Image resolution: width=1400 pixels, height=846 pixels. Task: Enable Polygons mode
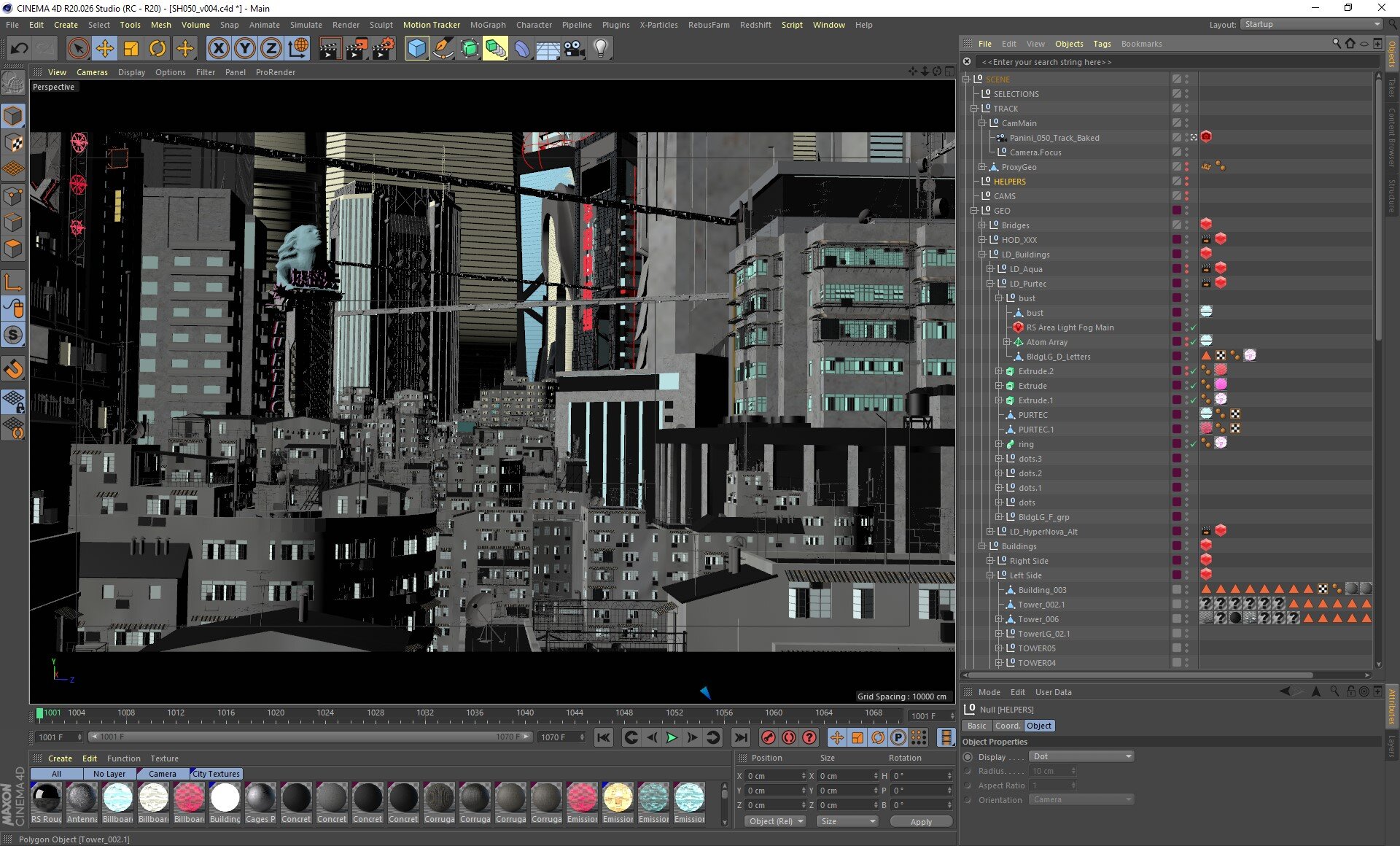[x=13, y=249]
